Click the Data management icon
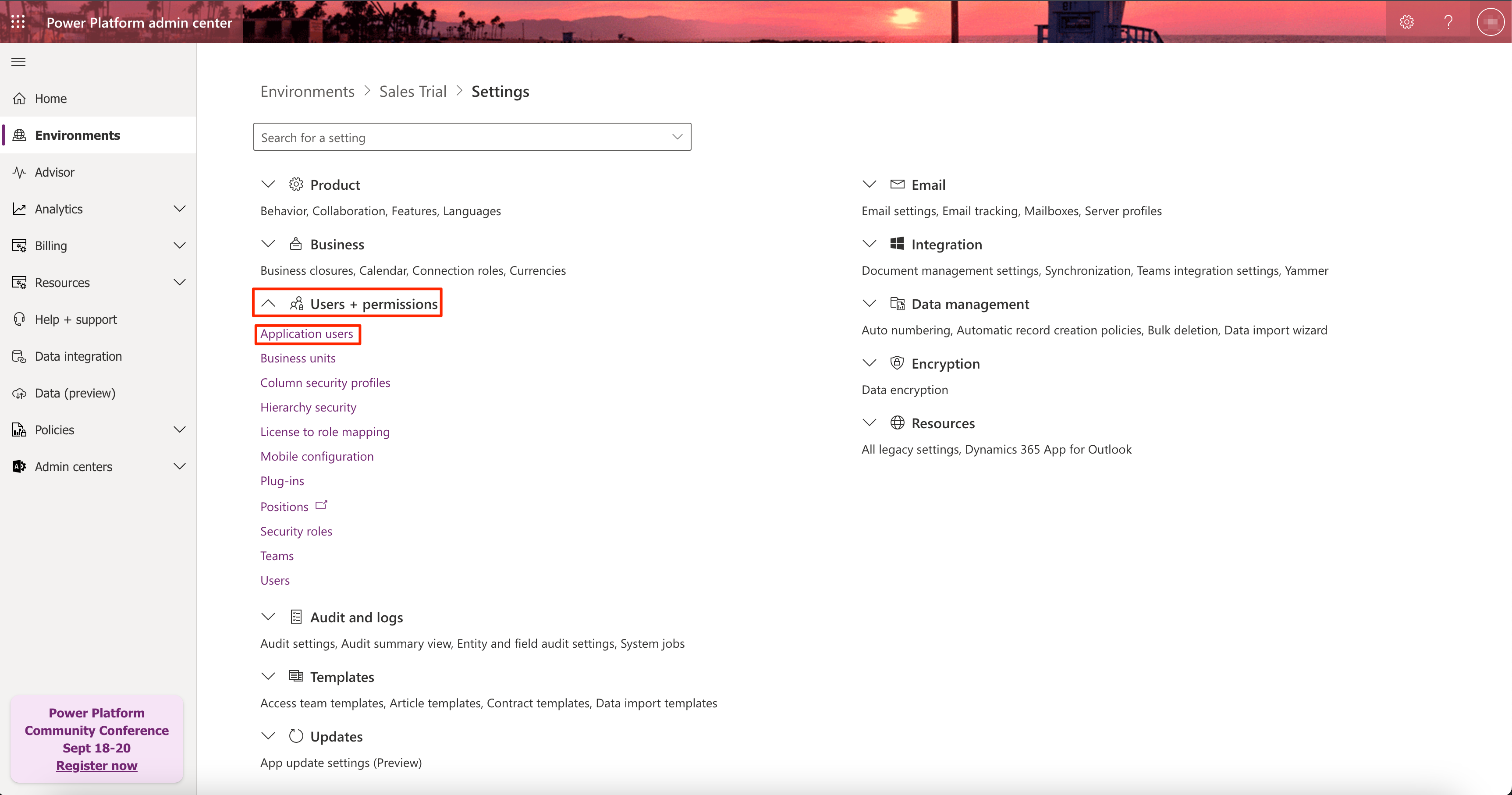 897,304
